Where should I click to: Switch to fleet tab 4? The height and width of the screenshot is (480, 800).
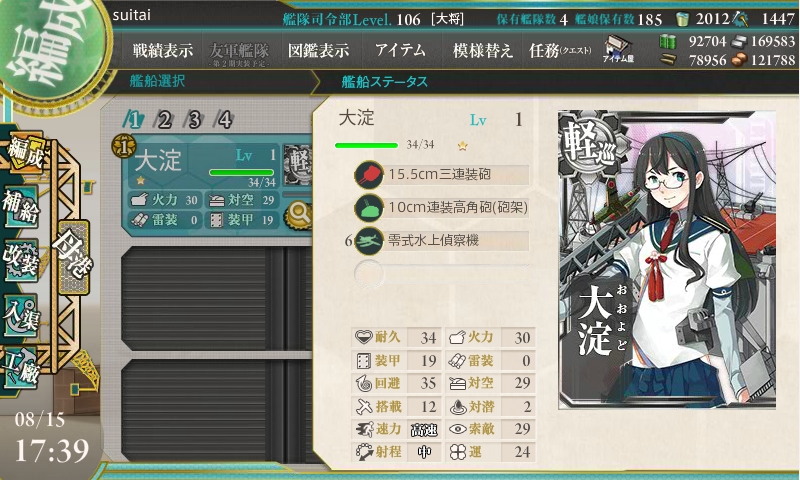click(225, 120)
